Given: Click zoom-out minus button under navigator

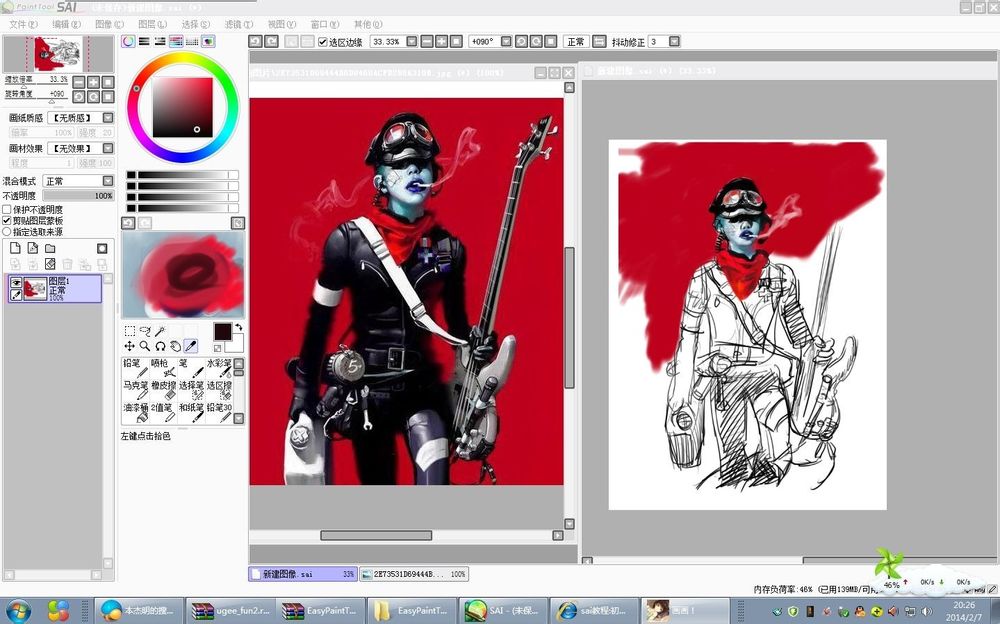Looking at the screenshot, I should point(78,82).
